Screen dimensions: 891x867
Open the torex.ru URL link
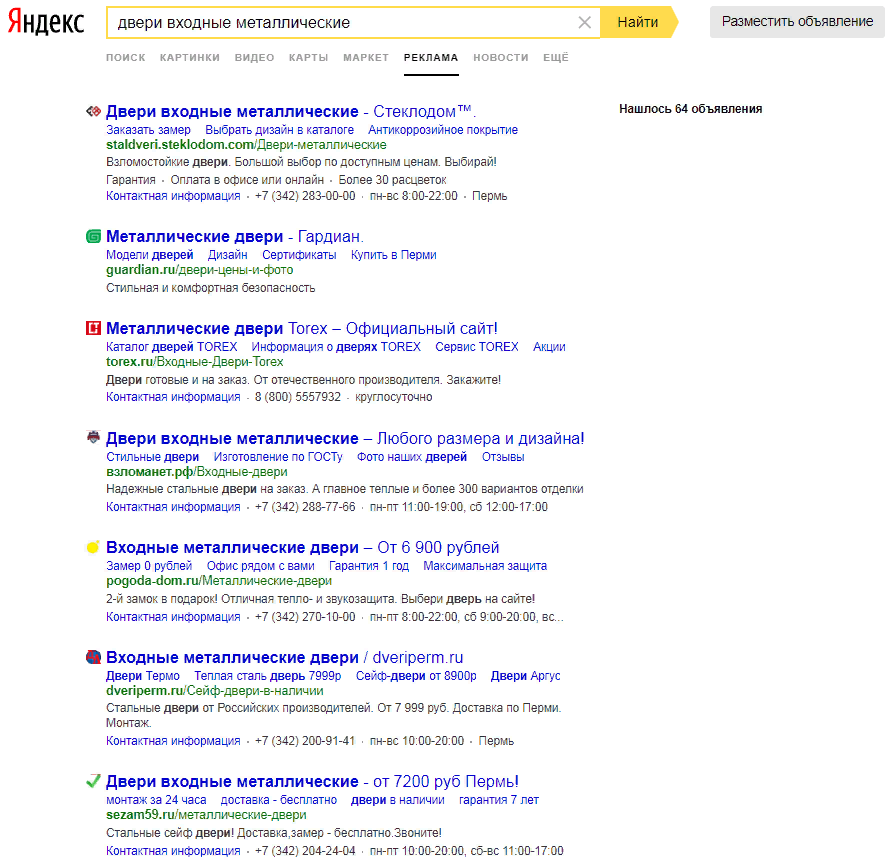coord(194,362)
